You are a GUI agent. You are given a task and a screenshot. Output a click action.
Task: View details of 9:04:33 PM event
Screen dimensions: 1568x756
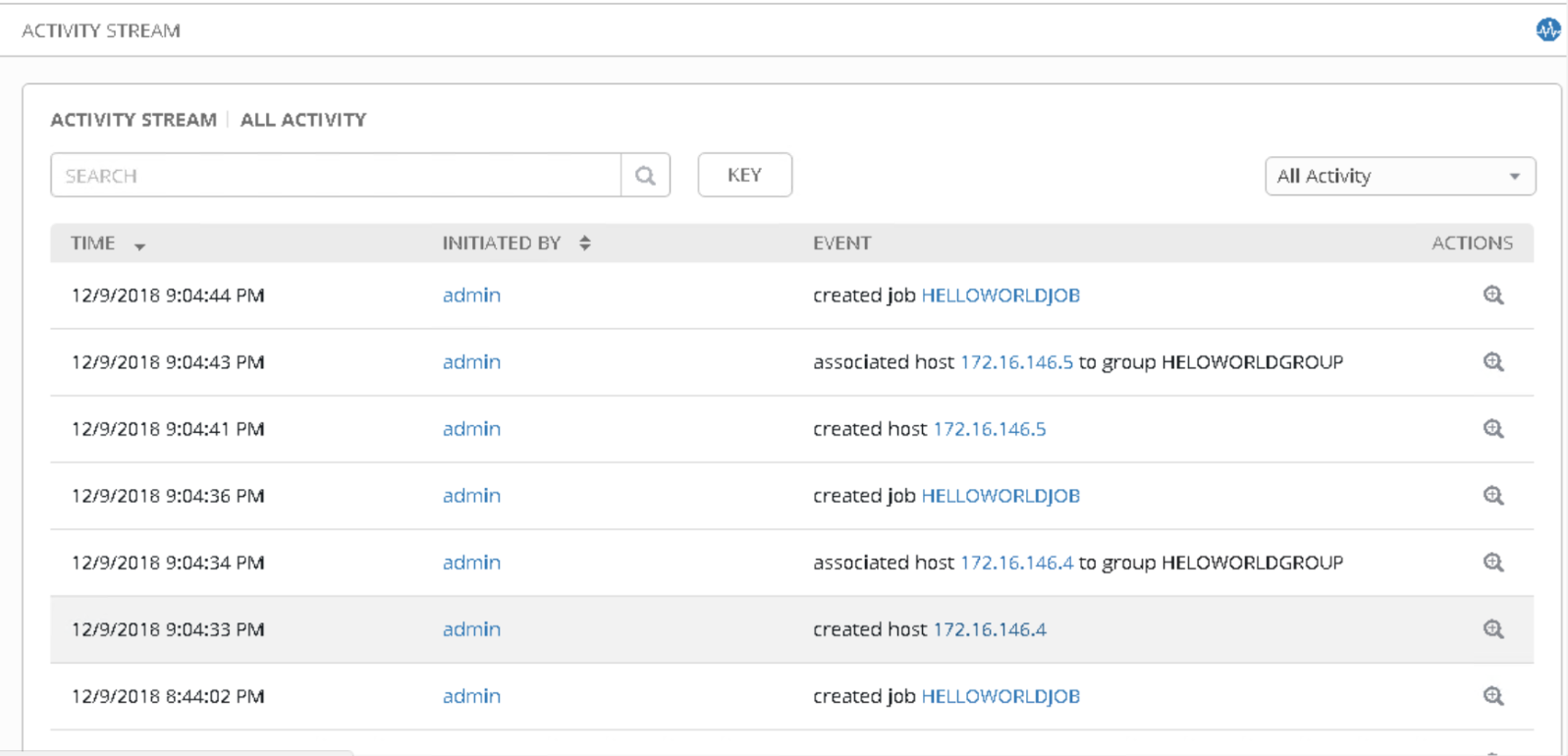[1493, 629]
